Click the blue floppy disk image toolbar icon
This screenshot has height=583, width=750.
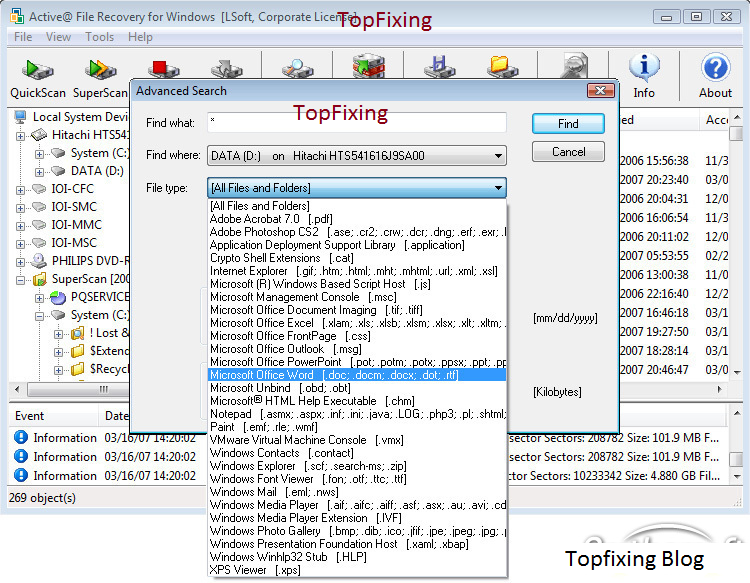(439, 66)
